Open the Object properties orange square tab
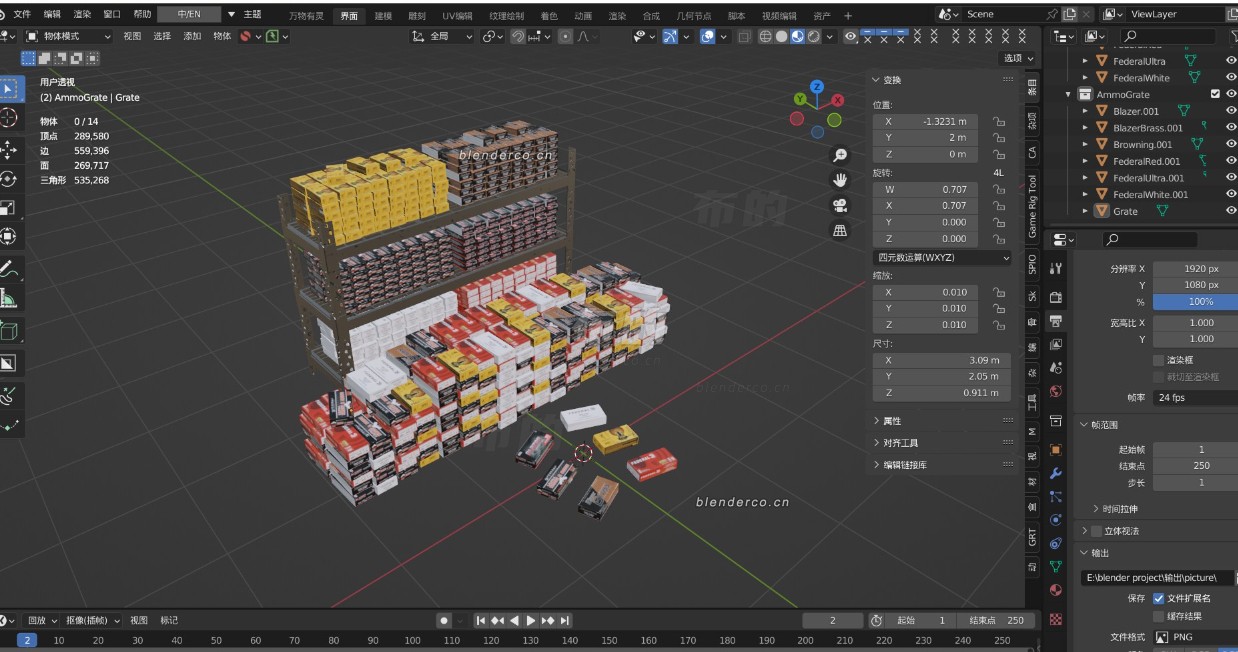The width and height of the screenshot is (1238, 652). tap(1056, 449)
